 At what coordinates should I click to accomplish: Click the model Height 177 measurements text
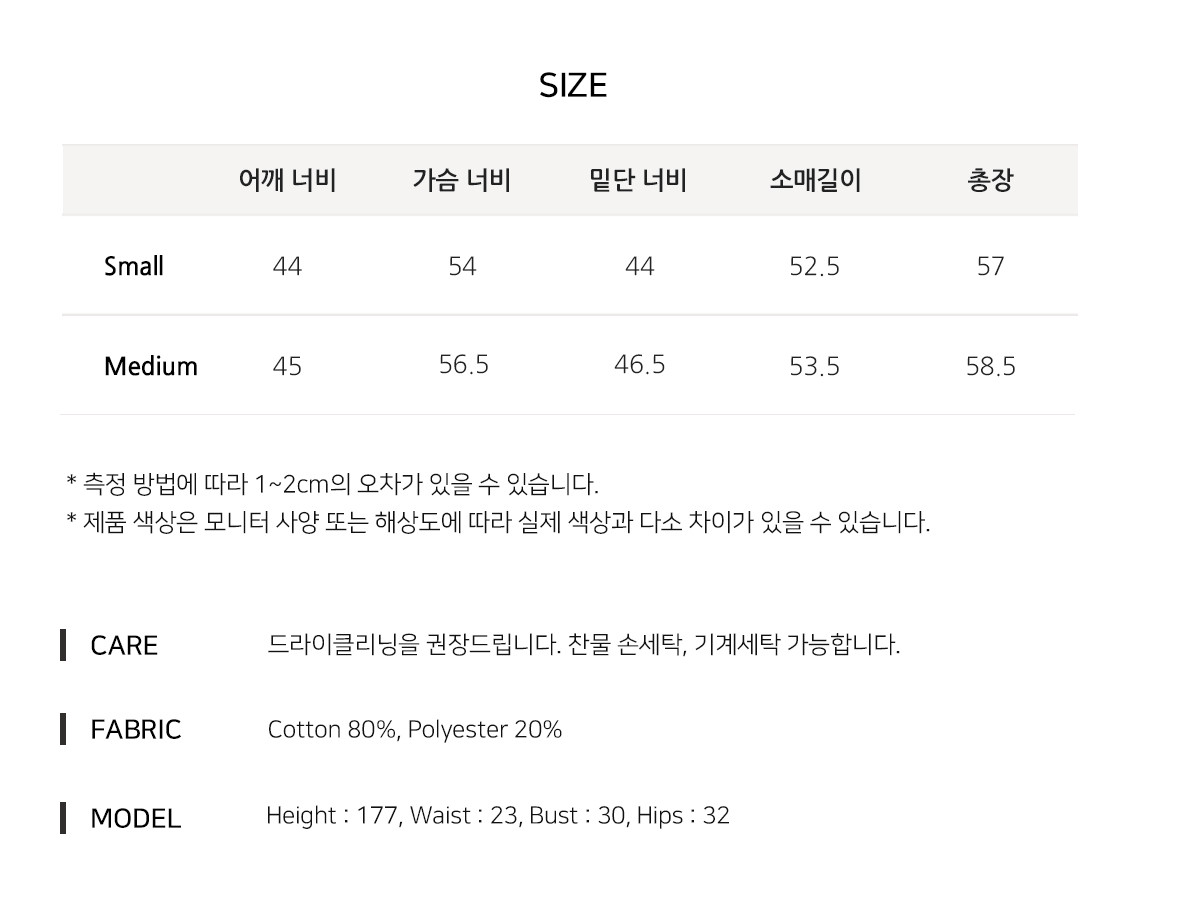pos(498,816)
